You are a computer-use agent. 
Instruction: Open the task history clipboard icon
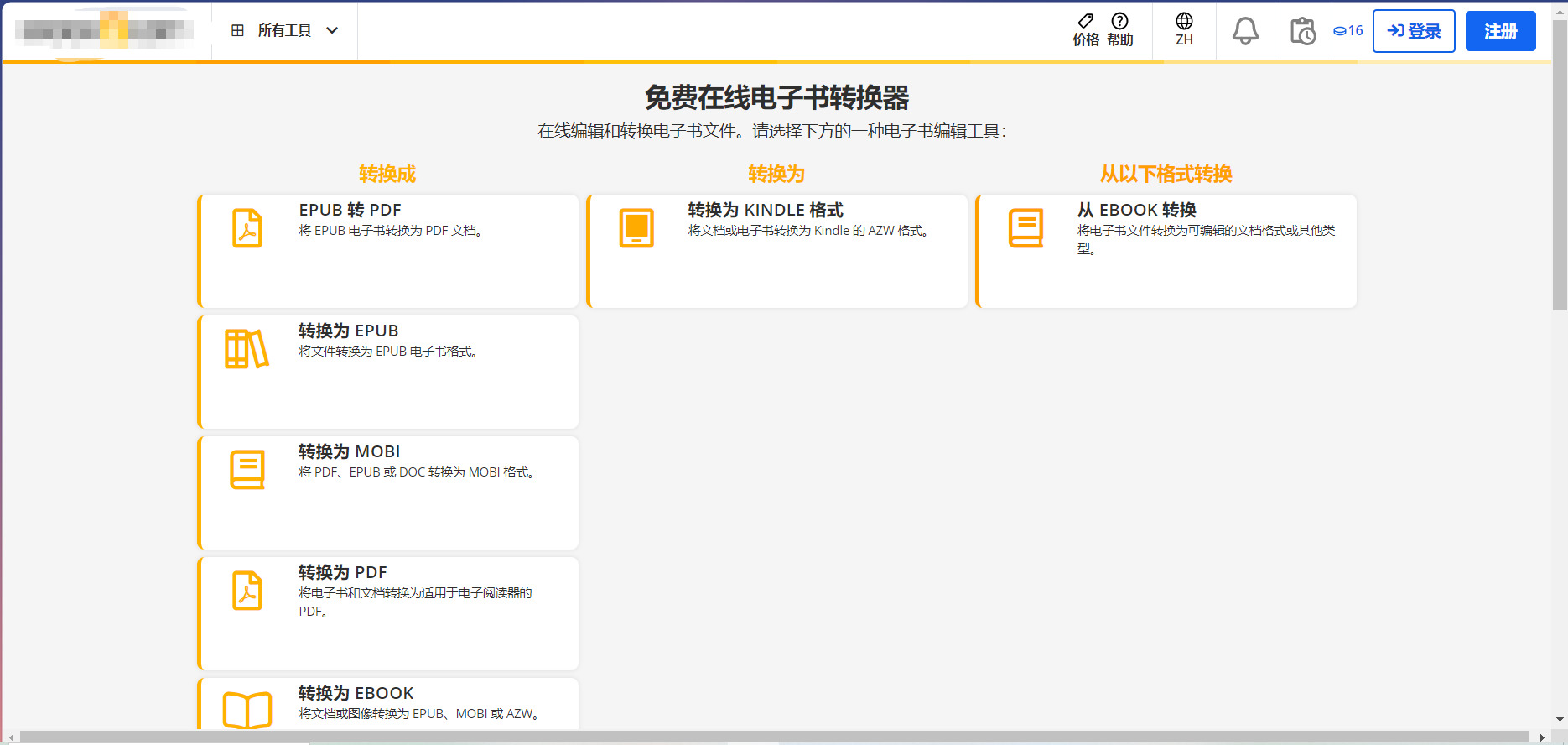(x=1302, y=31)
